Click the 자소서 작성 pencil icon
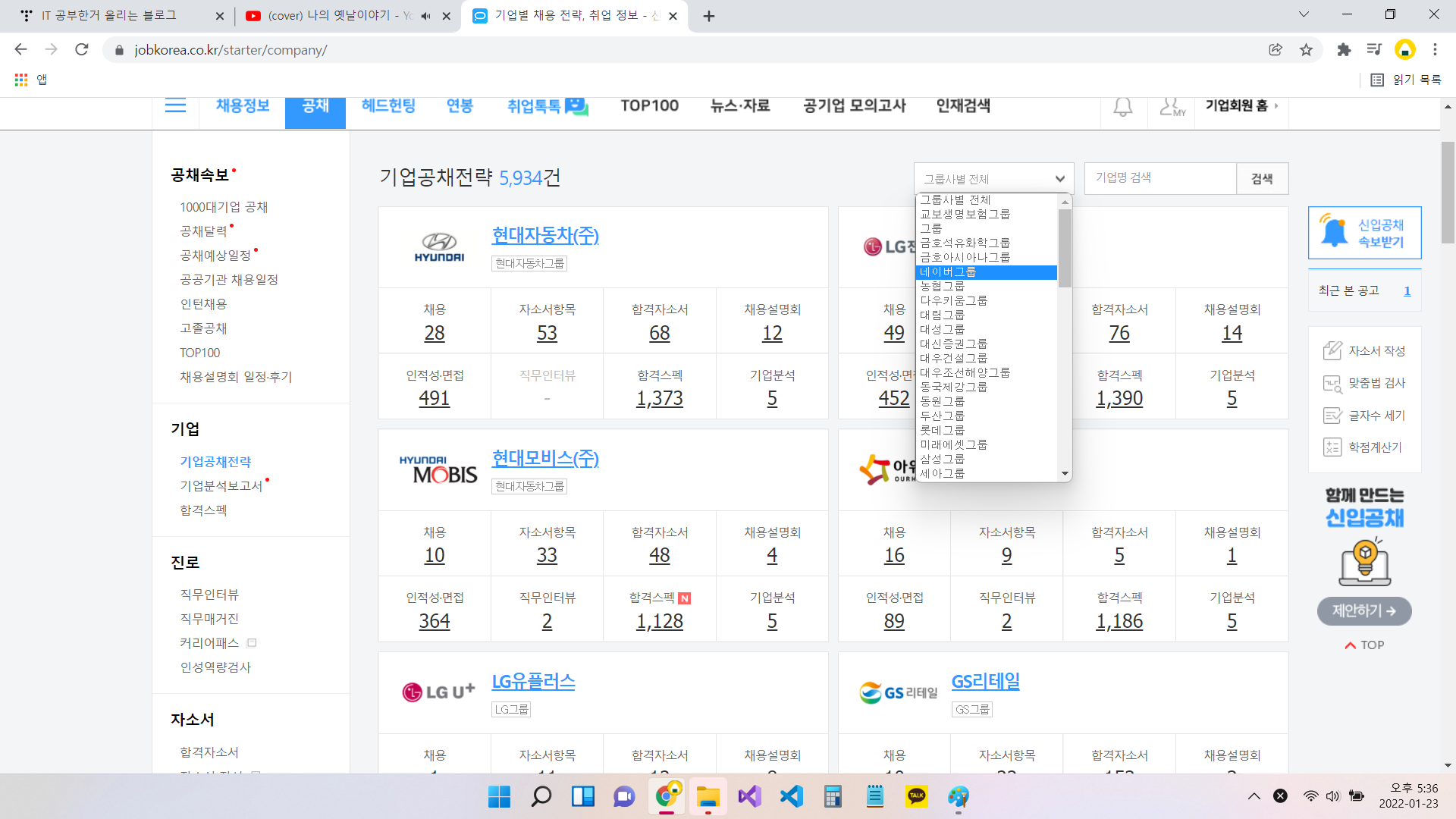This screenshot has height=819, width=1456. tap(1332, 351)
